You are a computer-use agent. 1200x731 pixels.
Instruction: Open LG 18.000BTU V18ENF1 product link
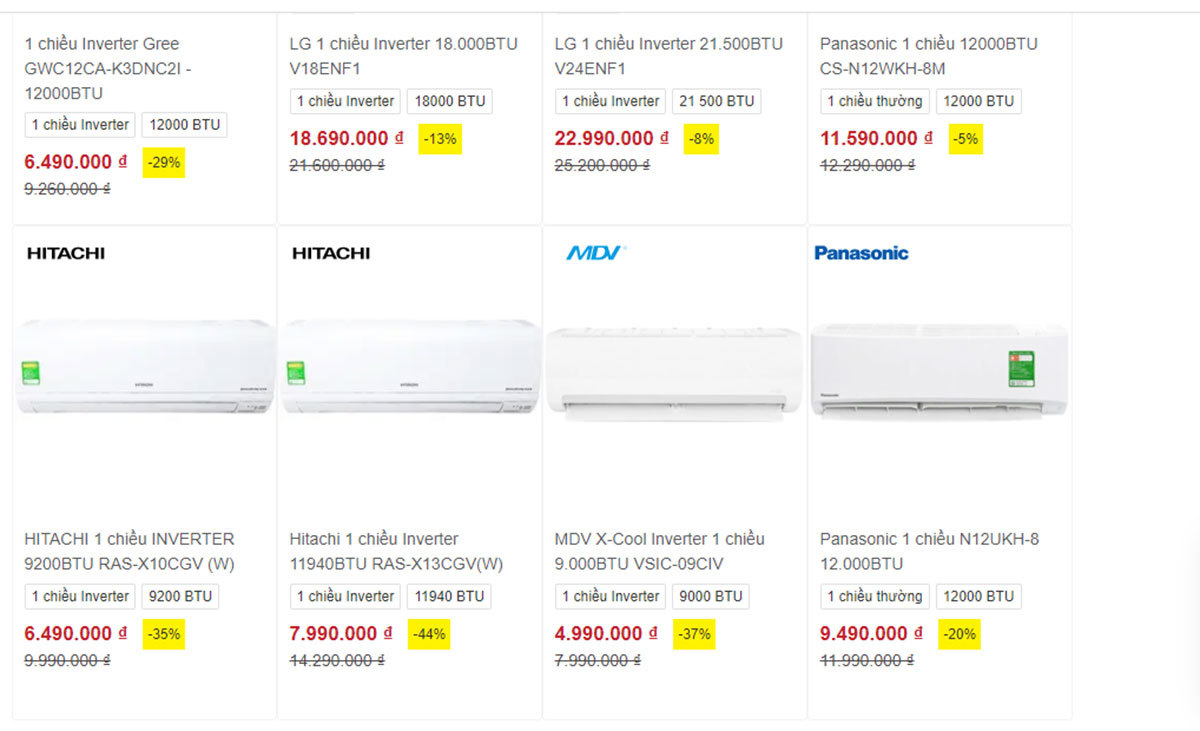(x=403, y=56)
